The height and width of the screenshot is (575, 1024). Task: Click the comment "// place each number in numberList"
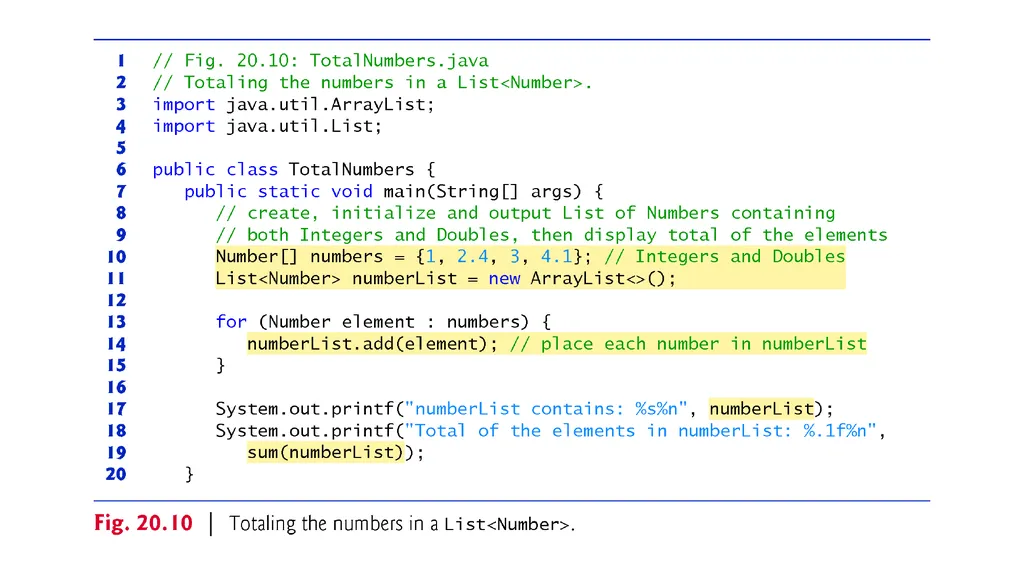[688, 344]
